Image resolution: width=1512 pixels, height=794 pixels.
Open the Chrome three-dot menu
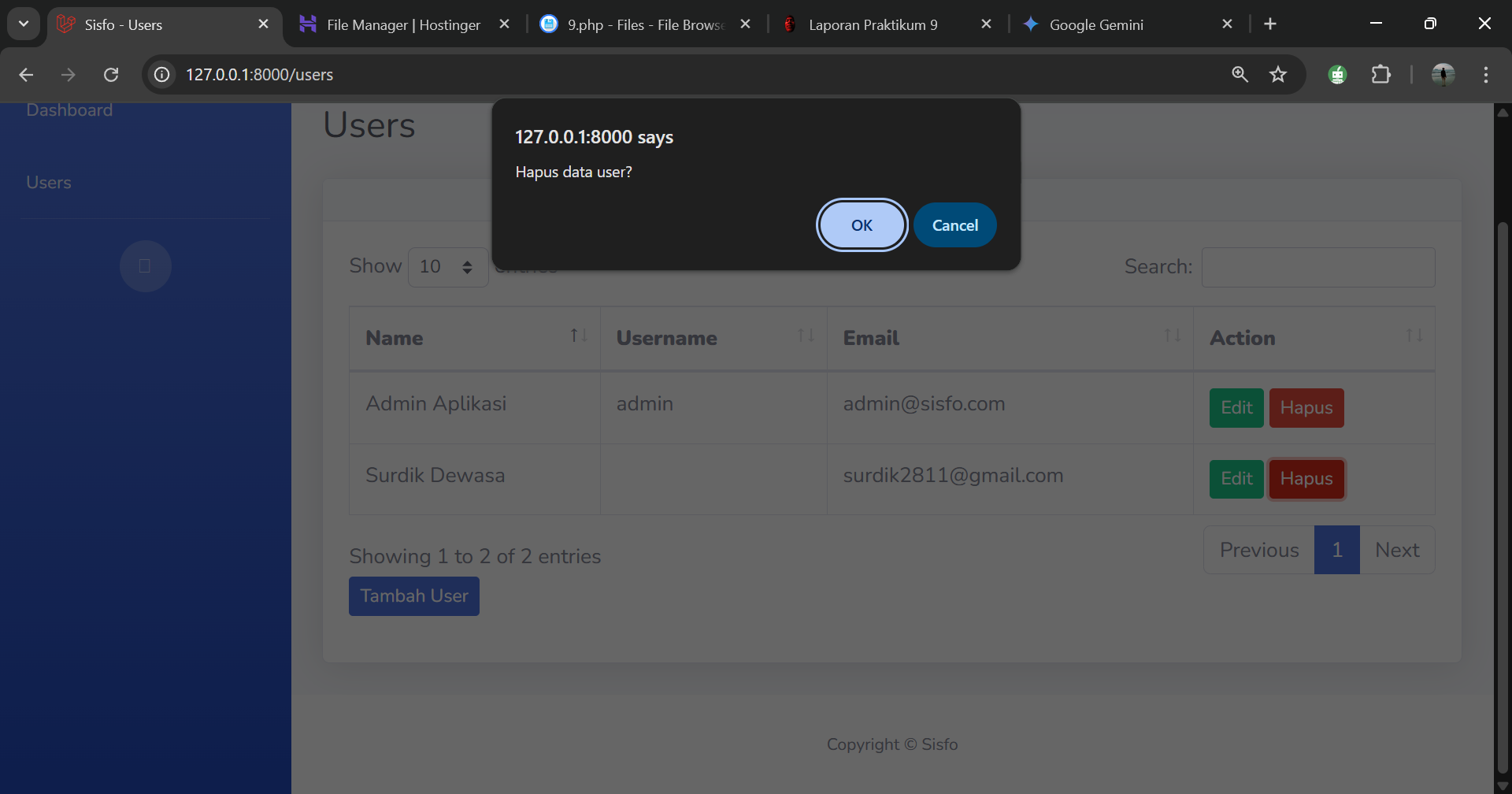point(1485,75)
